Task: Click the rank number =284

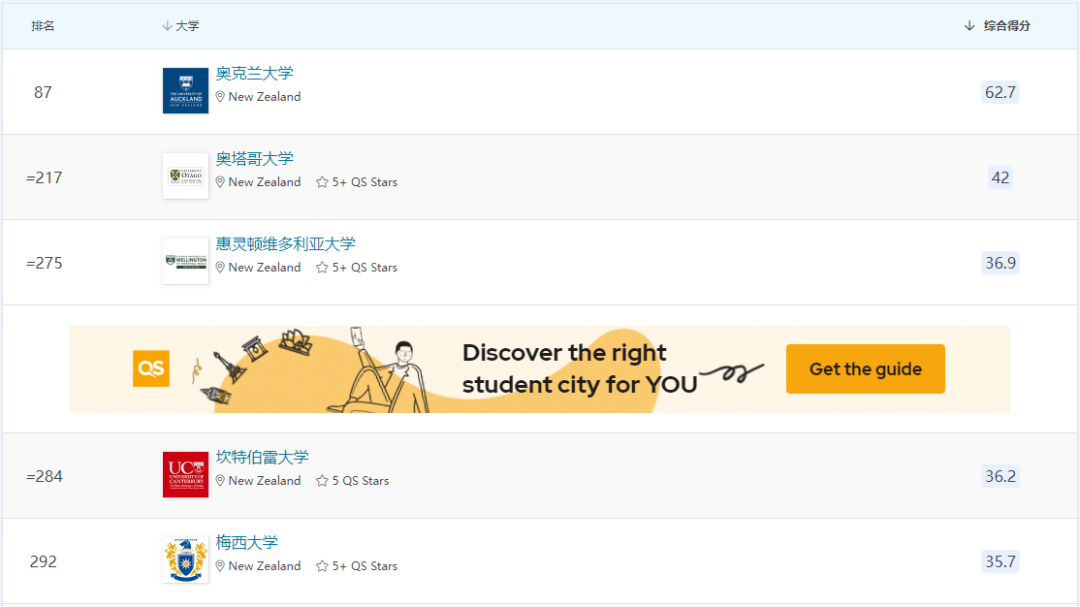Action: pyautogui.click(x=44, y=476)
